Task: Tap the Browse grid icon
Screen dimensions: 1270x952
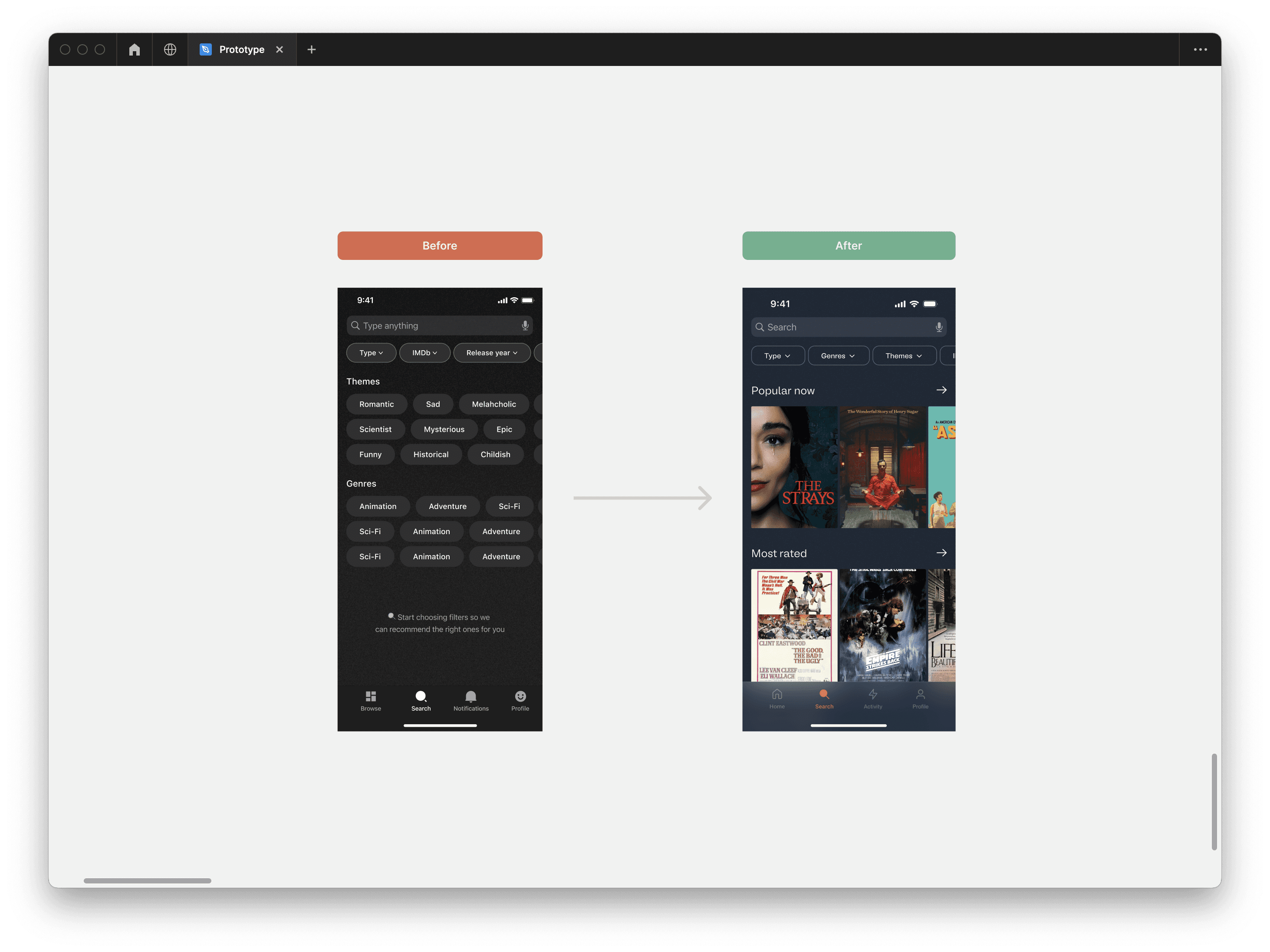Action: tap(370, 696)
